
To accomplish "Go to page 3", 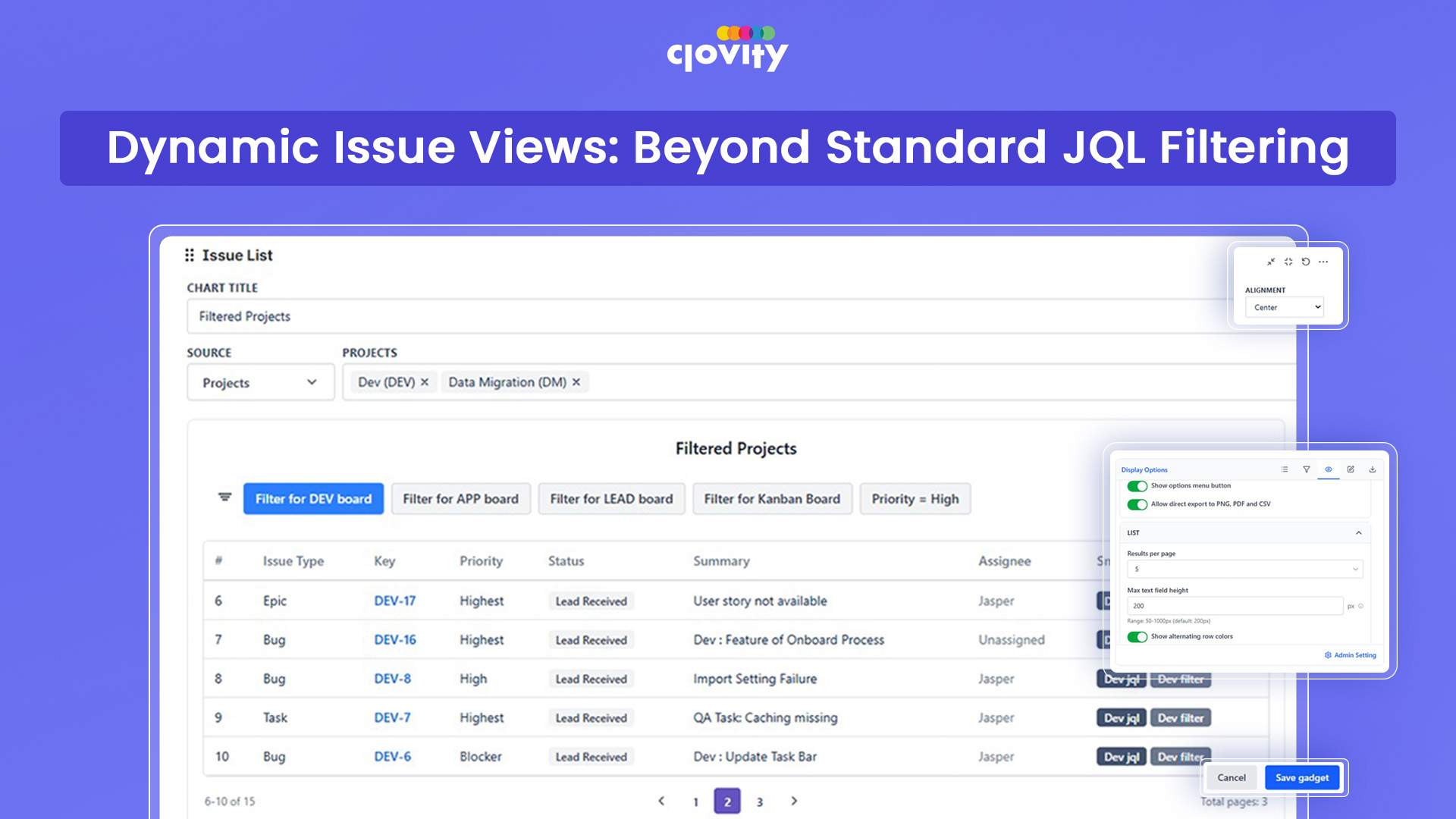I will (759, 802).
